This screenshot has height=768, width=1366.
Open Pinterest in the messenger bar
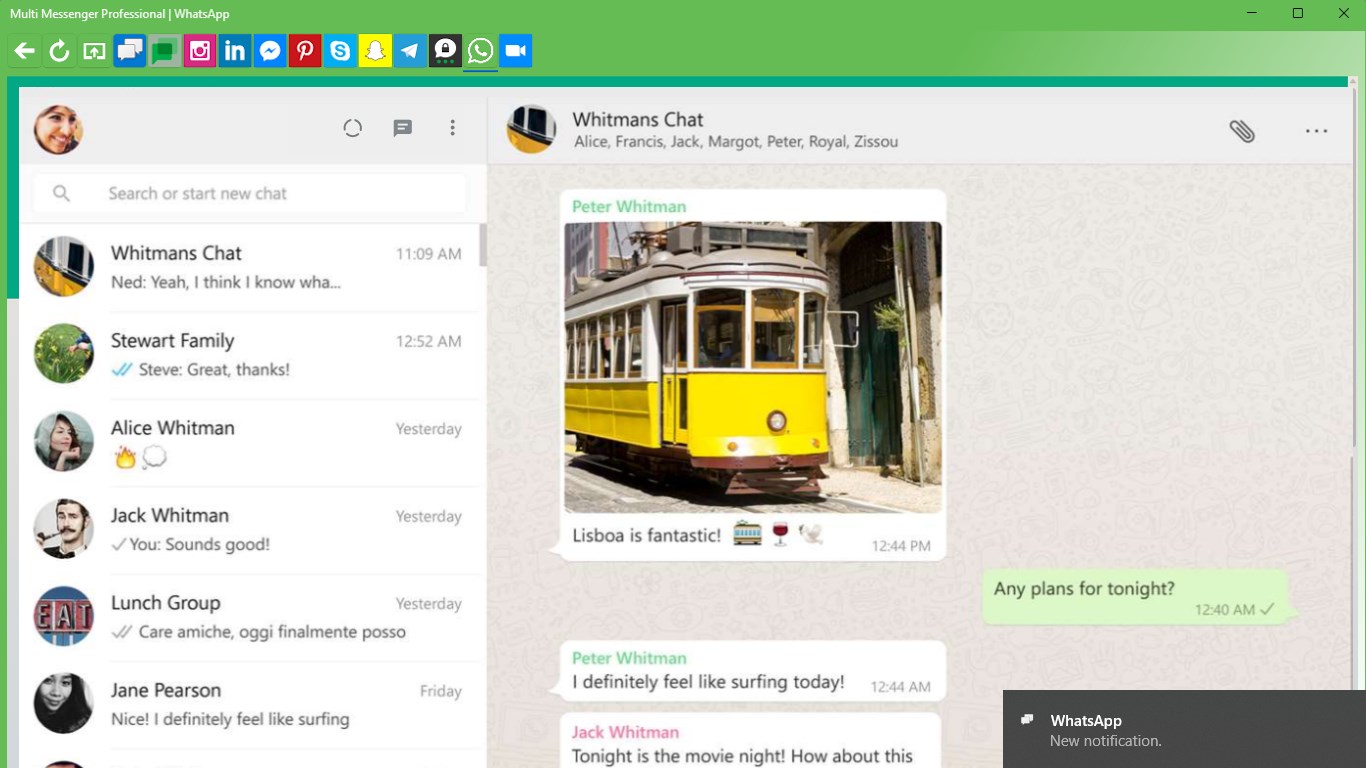[x=304, y=50]
